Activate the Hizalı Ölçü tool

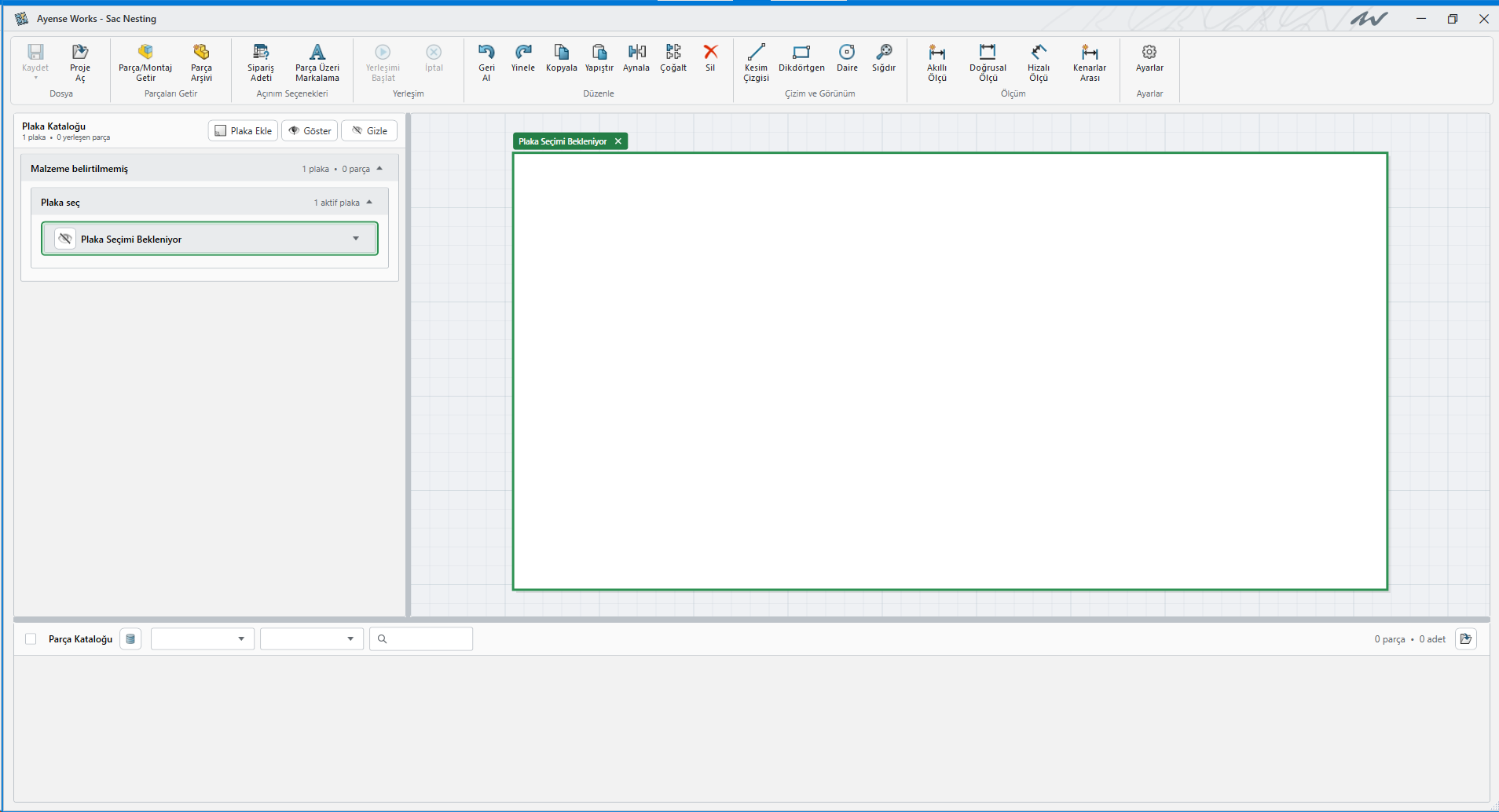pos(1039,62)
